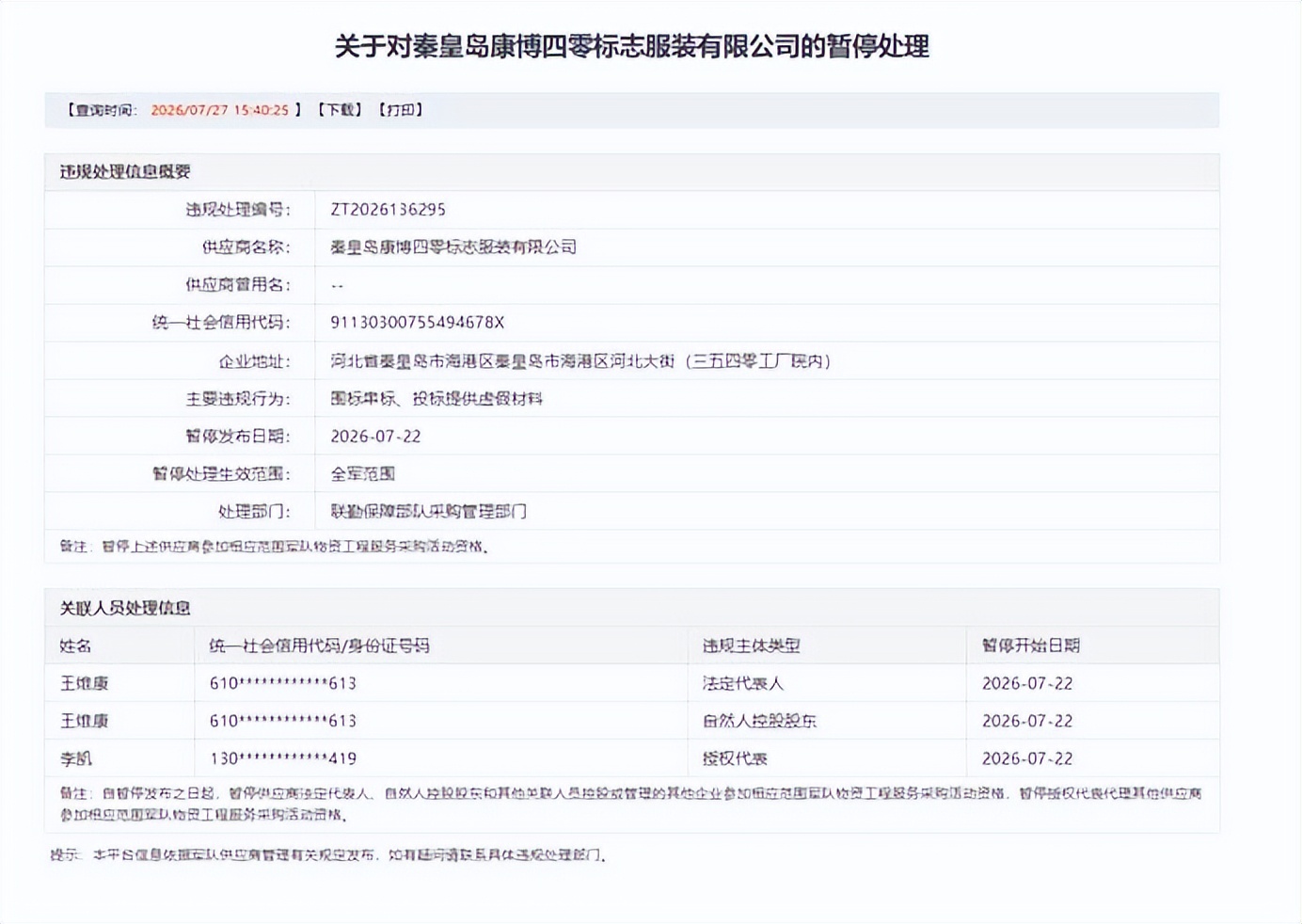Click the 法定代表人 cell

tap(743, 683)
